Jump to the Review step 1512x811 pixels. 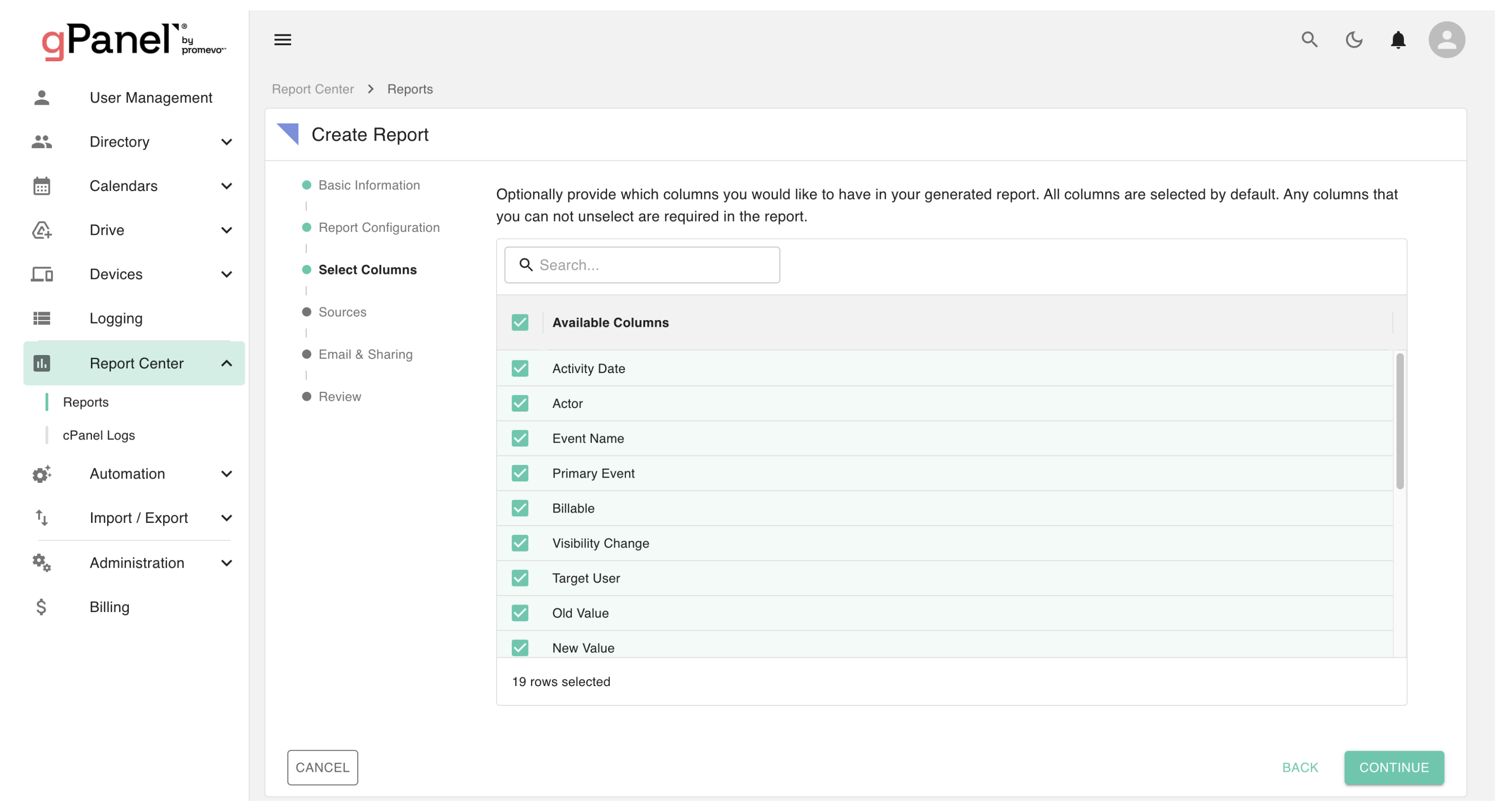(339, 396)
